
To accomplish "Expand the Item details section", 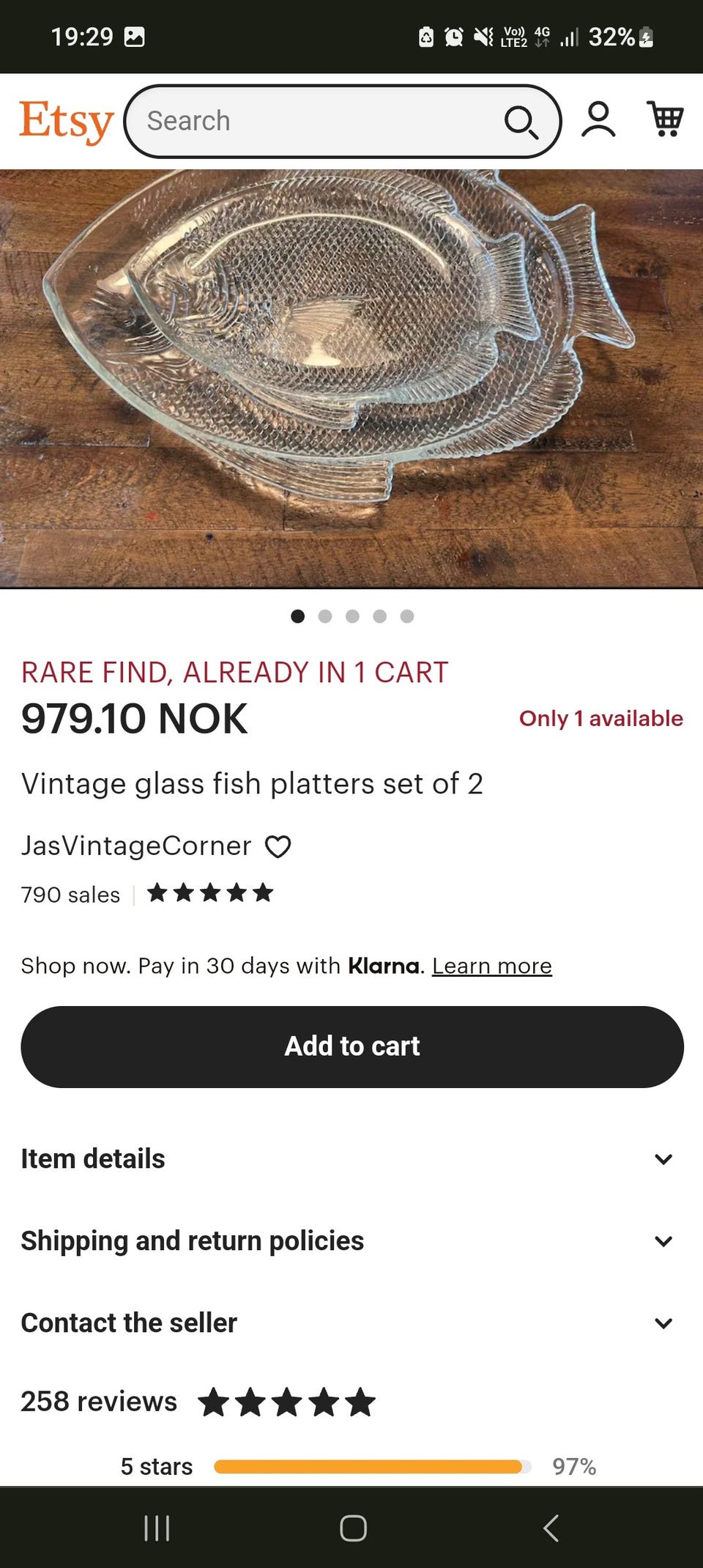I will pyautogui.click(x=351, y=1159).
